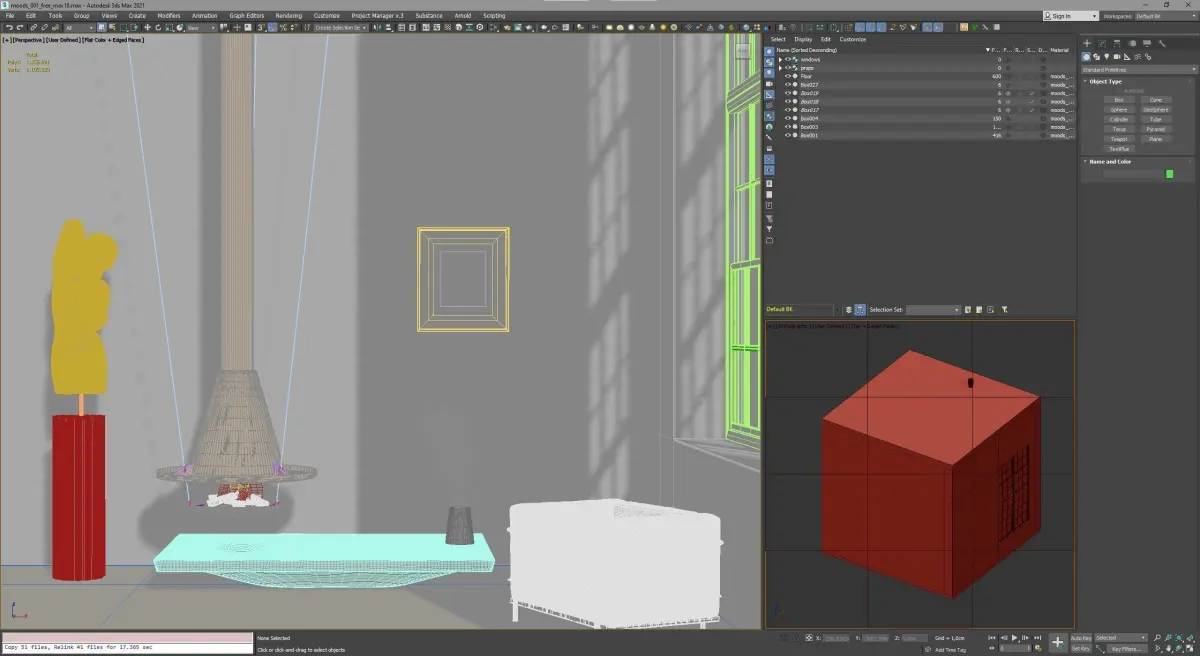Toggle visibility eye of Box003
The height and width of the screenshot is (656, 1200).
click(x=788, y=126)
